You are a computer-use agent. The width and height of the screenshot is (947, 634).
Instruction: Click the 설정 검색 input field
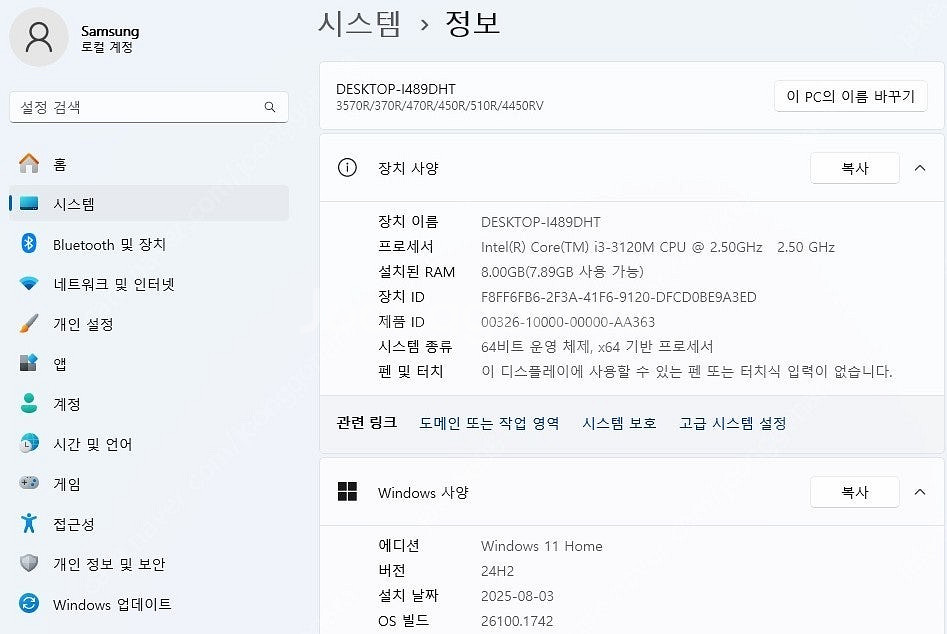(149, 107)
